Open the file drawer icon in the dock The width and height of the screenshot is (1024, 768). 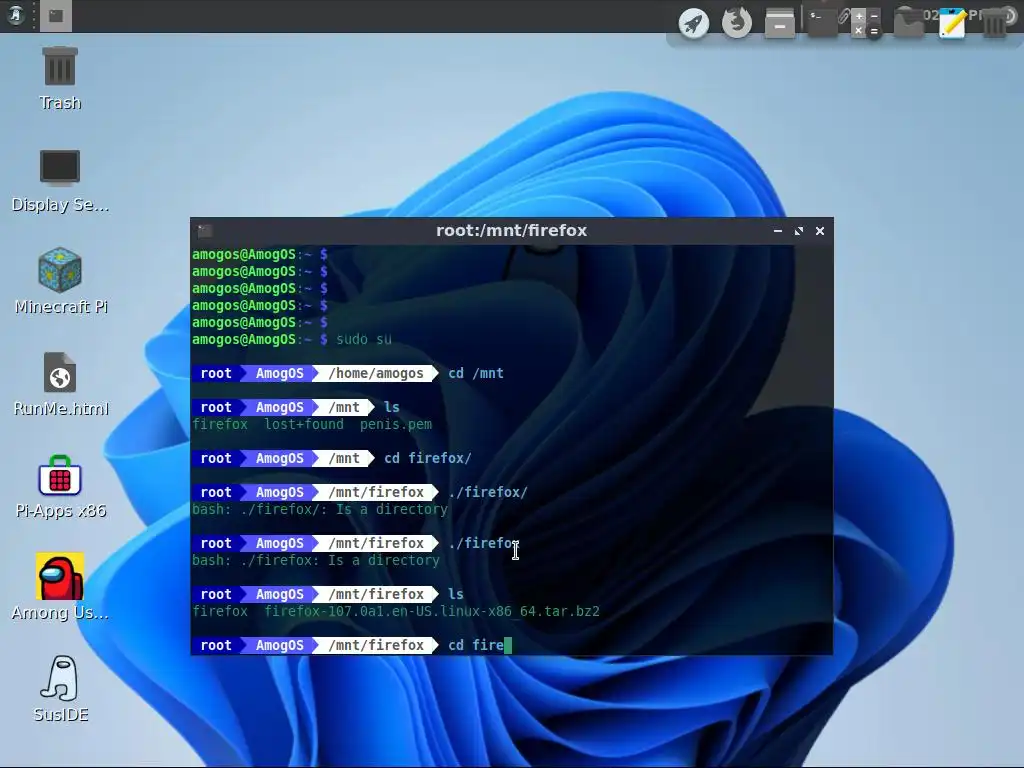780,24
